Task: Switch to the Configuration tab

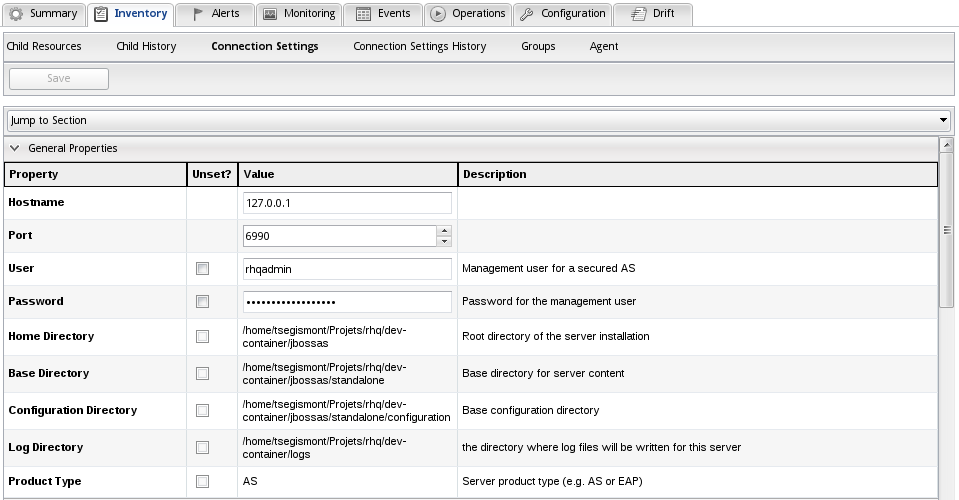Action: (563, 14)
